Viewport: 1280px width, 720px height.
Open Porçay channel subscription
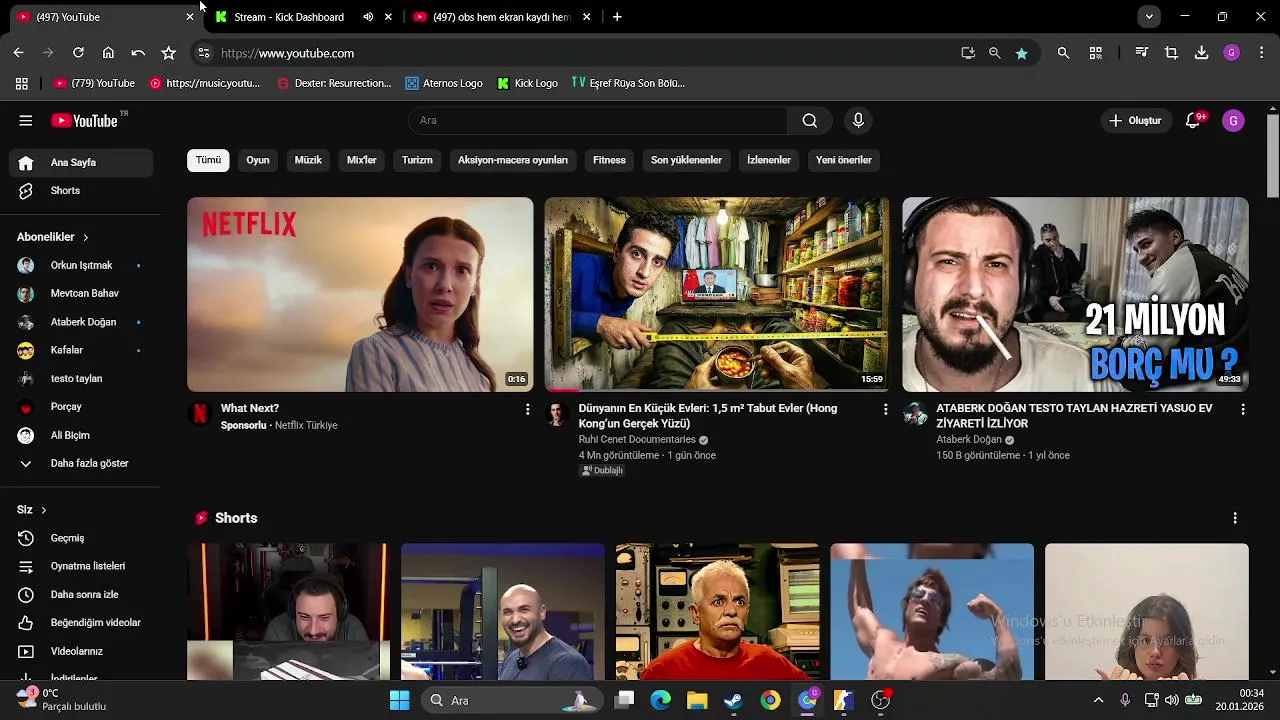pyautogui.click(x=81, y=407)
